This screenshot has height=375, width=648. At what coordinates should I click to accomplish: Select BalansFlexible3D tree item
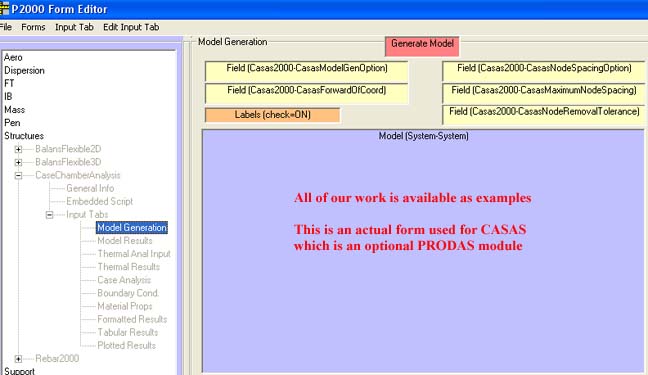pyautogui.click(x=68, y=162)
